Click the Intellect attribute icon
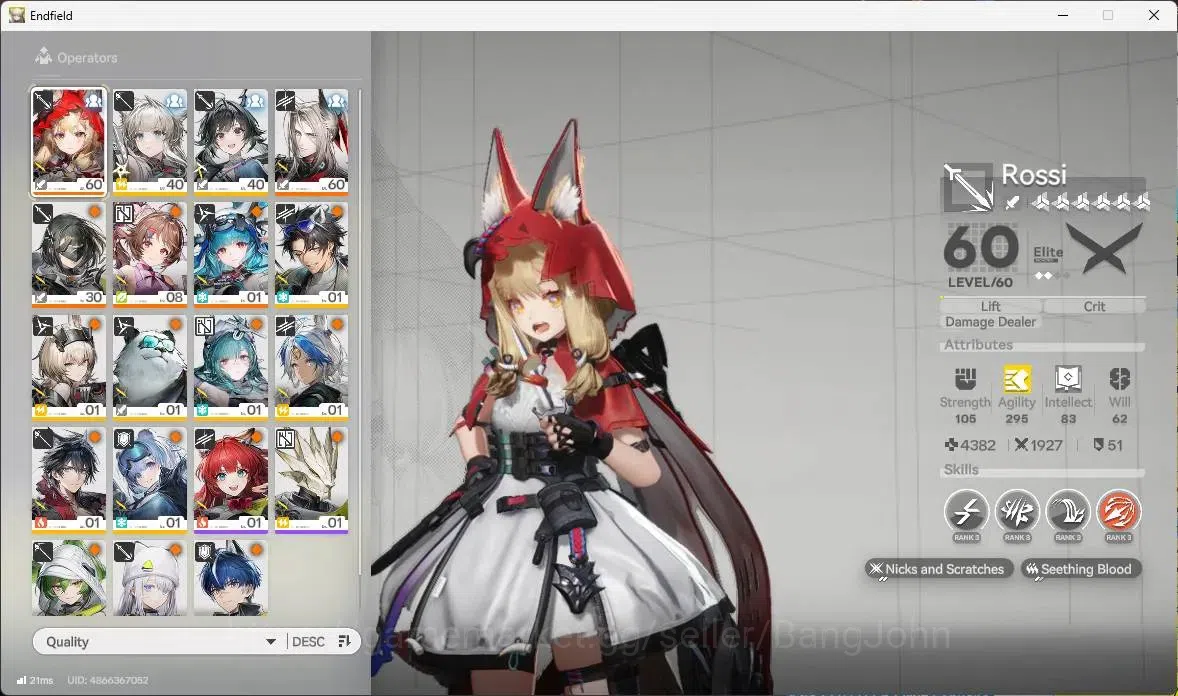Screen dimensions: 1178x696 1068,379
